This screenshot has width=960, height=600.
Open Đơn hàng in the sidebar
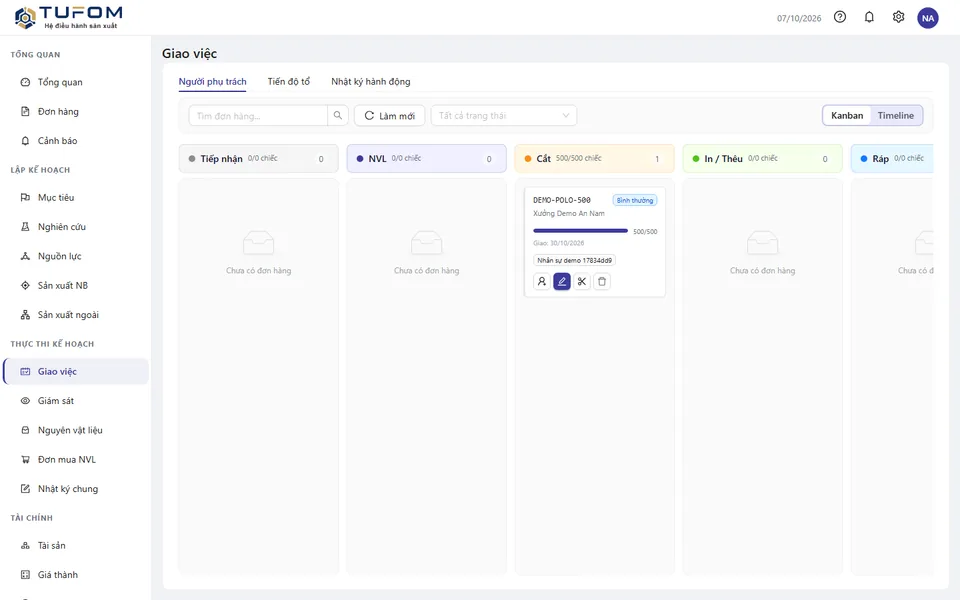click(75, 111)
